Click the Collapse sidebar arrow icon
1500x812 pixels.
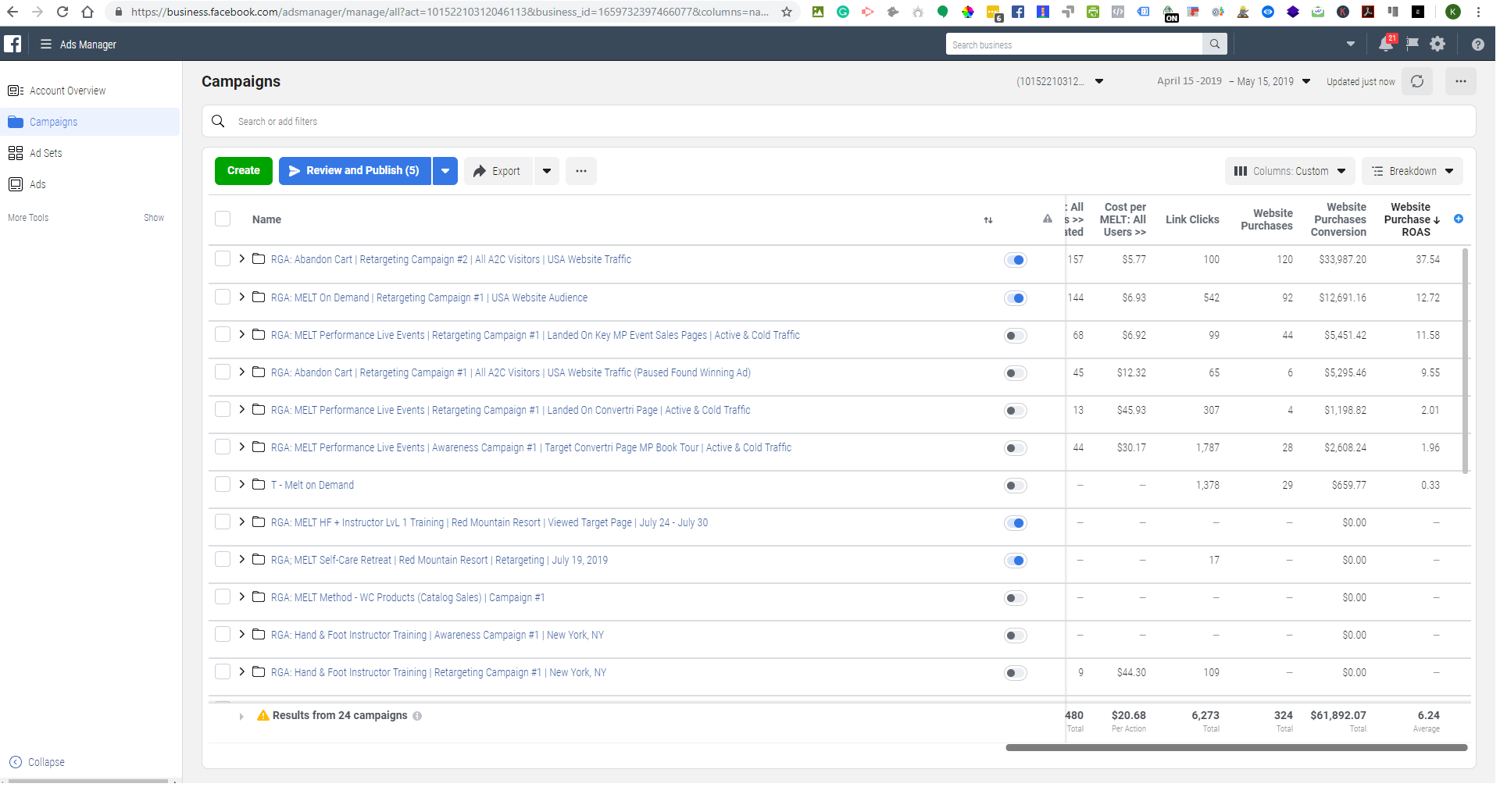tap(16, 762)
